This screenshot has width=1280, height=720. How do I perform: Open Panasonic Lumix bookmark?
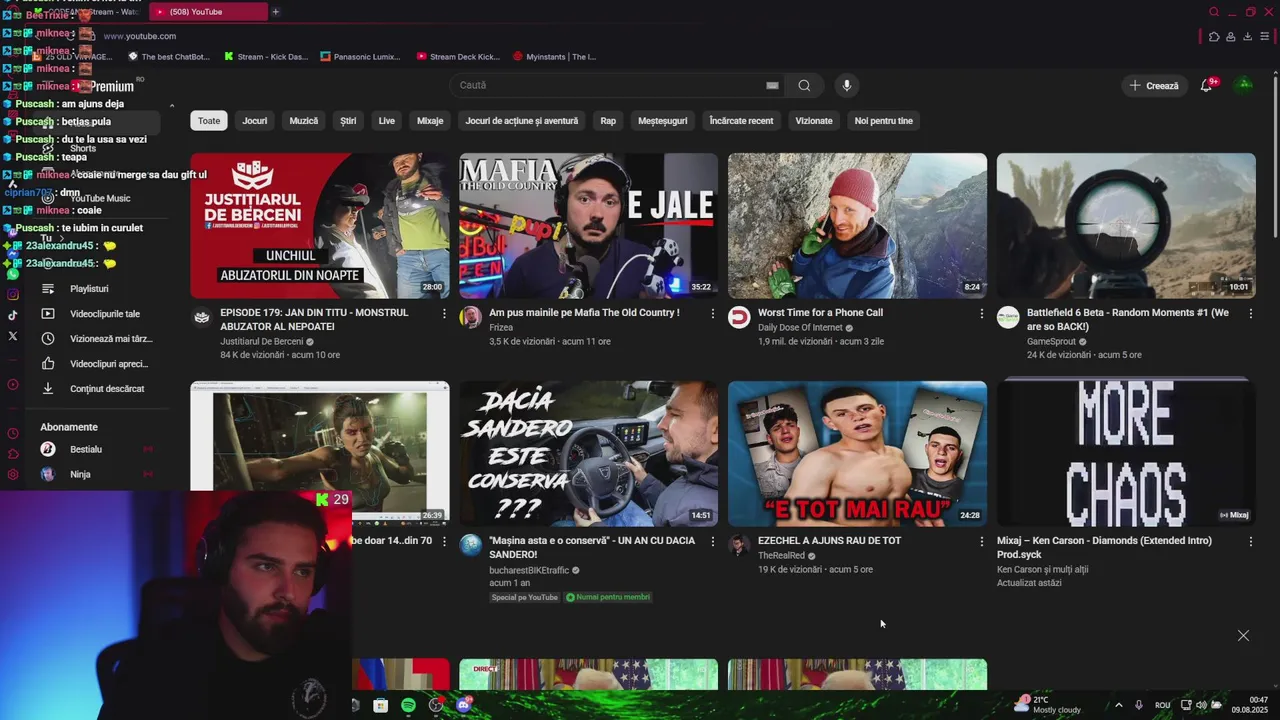[360, 57]
